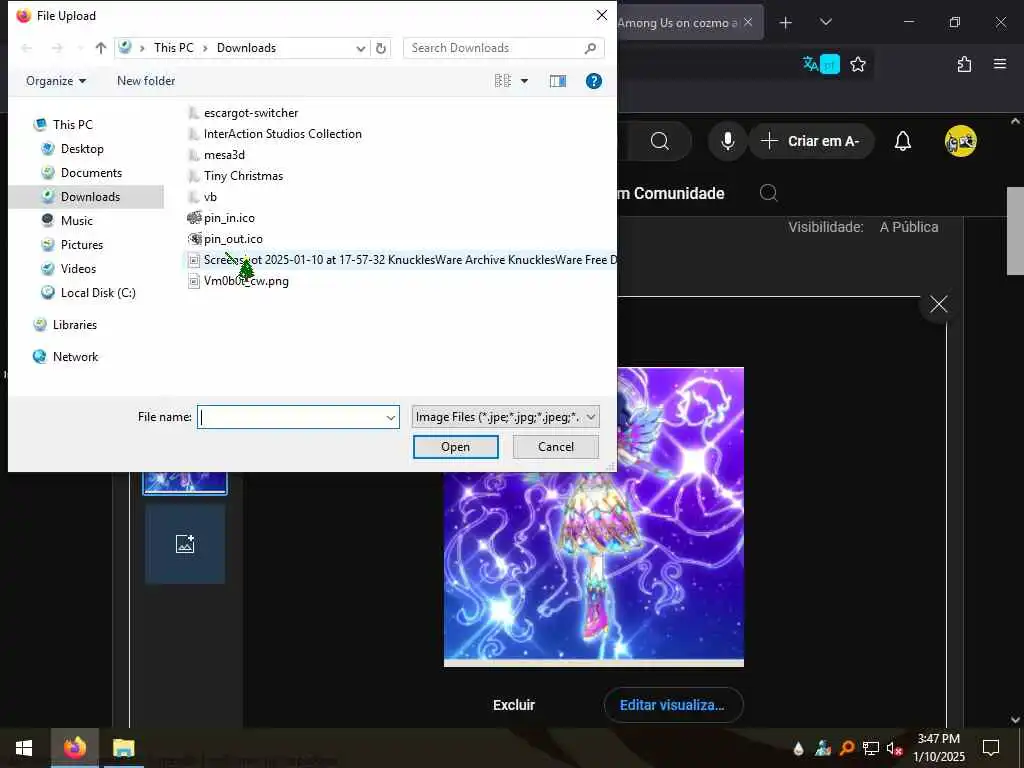Click the Criar create button

click(x=810, y=141)
